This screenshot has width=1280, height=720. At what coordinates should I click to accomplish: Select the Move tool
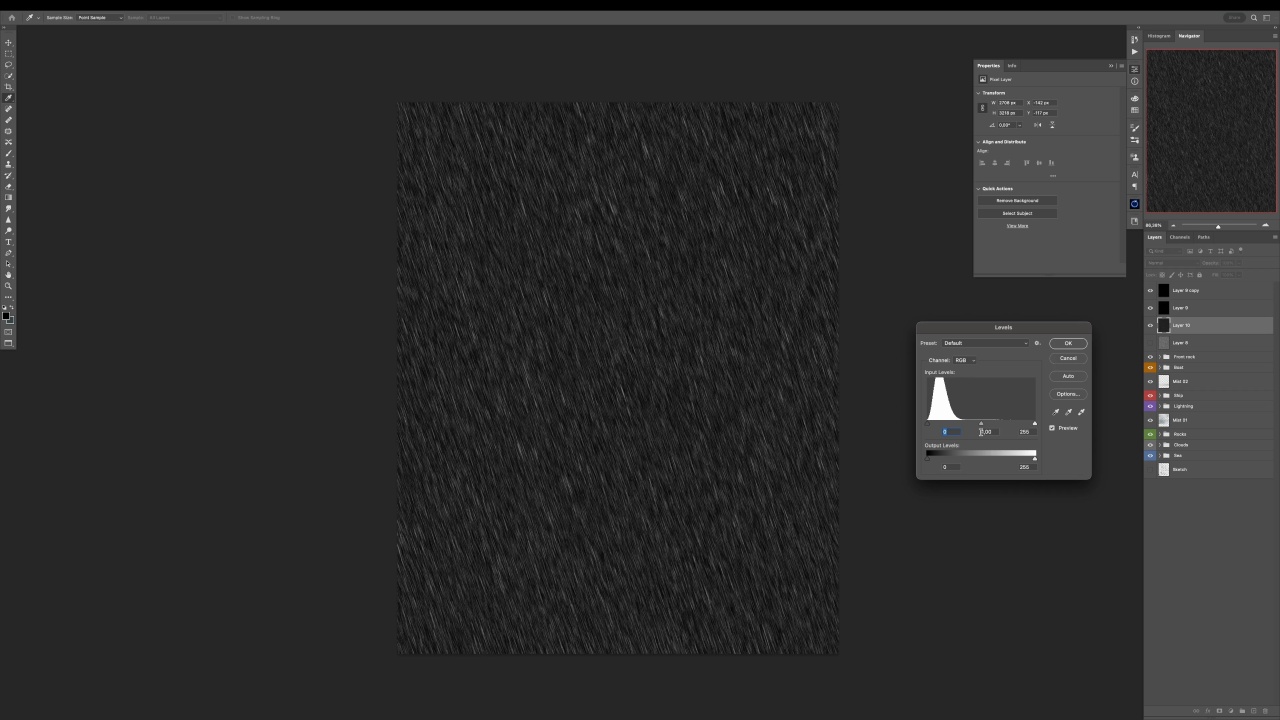coord(9,42)
